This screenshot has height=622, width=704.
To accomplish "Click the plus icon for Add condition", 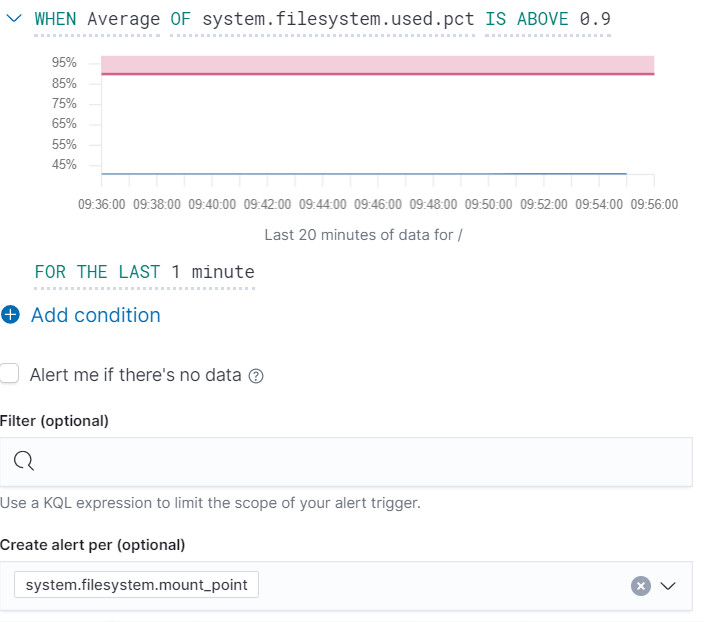I will pos(11,316).
